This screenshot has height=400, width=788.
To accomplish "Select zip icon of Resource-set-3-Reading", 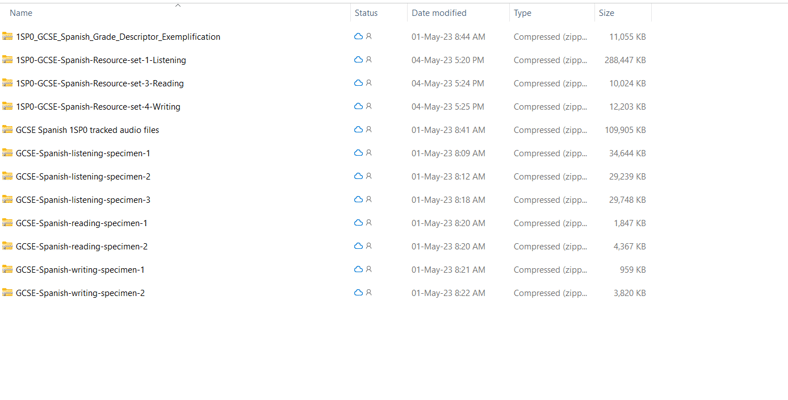I will pyautogui.click(x=7, y=83).
